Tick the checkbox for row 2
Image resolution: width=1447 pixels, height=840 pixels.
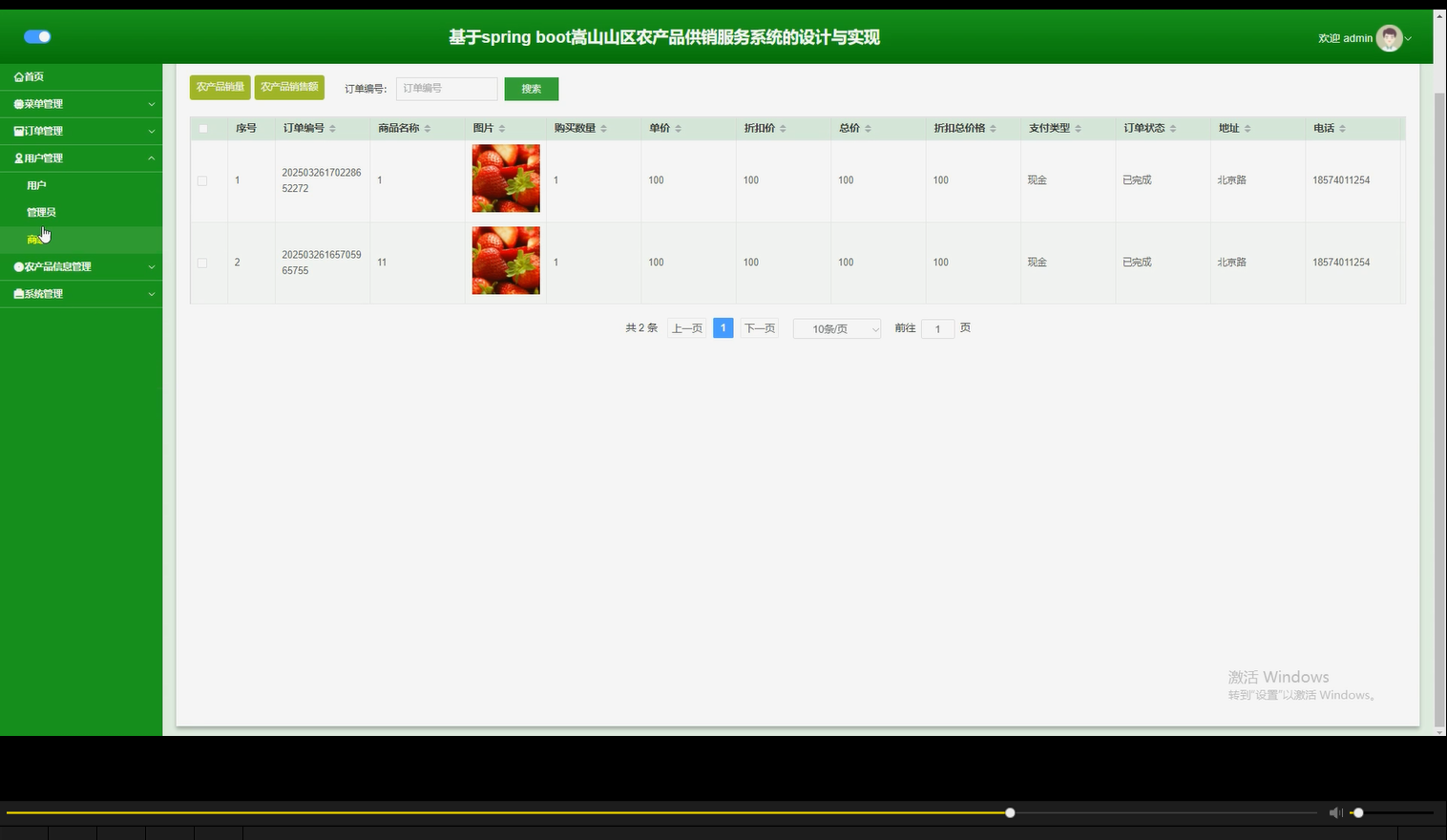202,262
